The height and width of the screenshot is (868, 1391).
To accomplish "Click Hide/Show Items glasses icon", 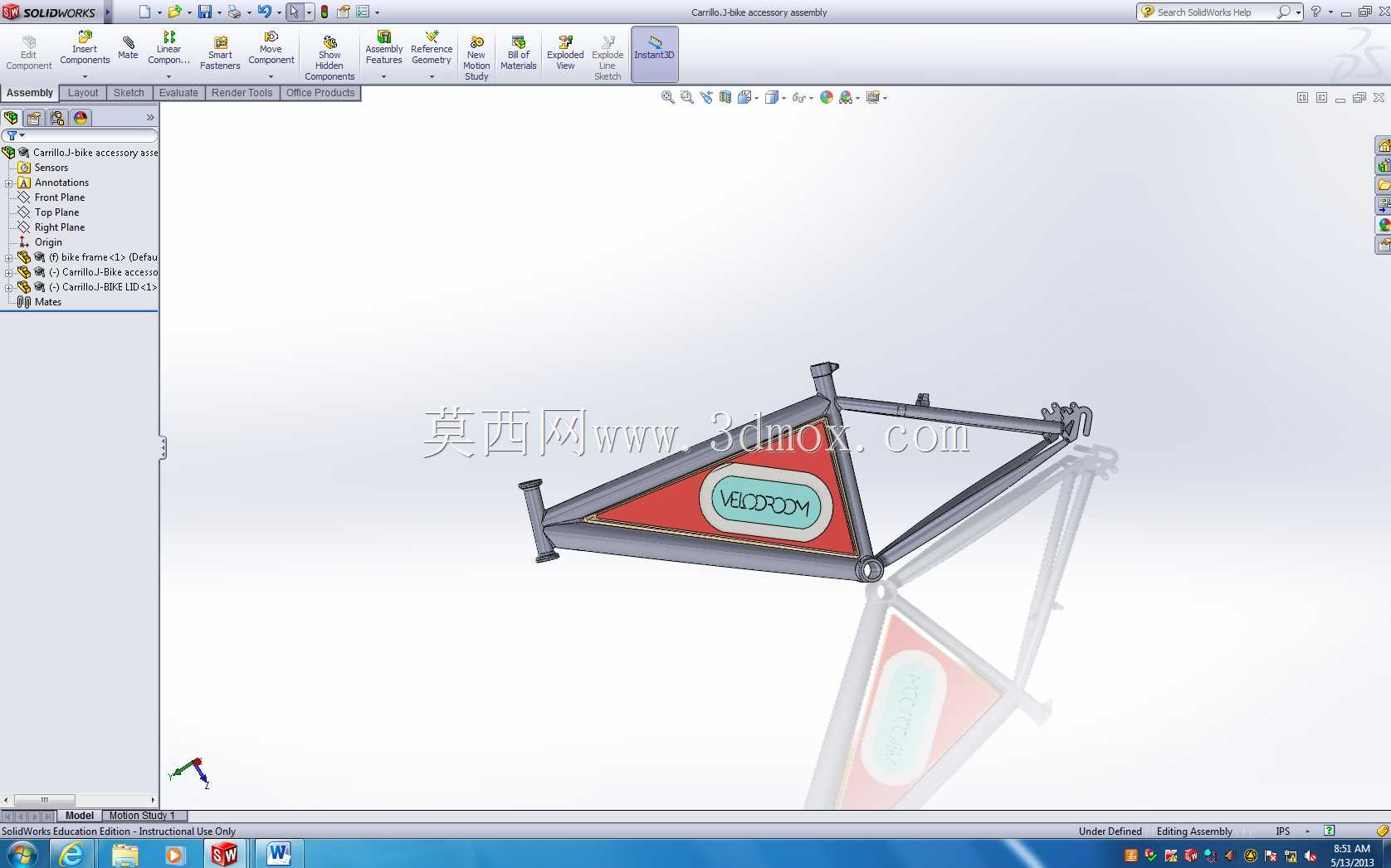I will coord(798,97).
